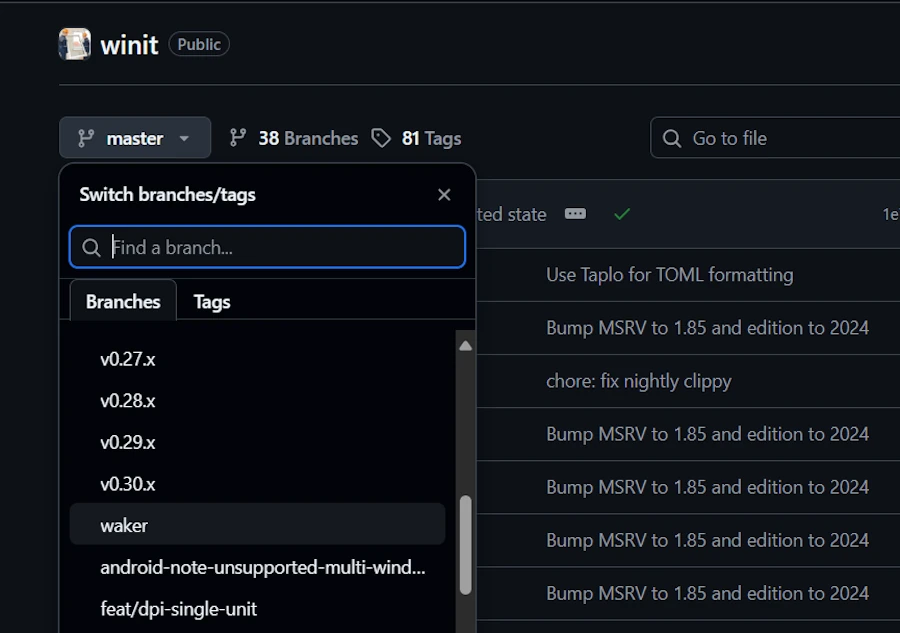Open the 38 Branches link
Viewport: 900px width, 633px height.
click(294, 138)
